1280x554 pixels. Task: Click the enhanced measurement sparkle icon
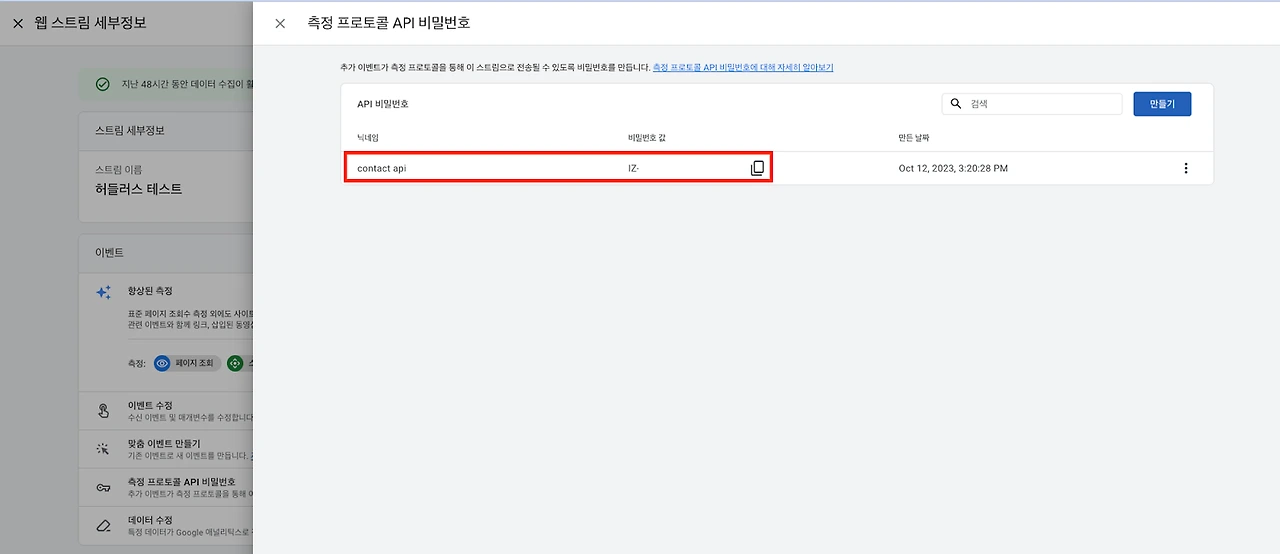(x=104, y=292)
